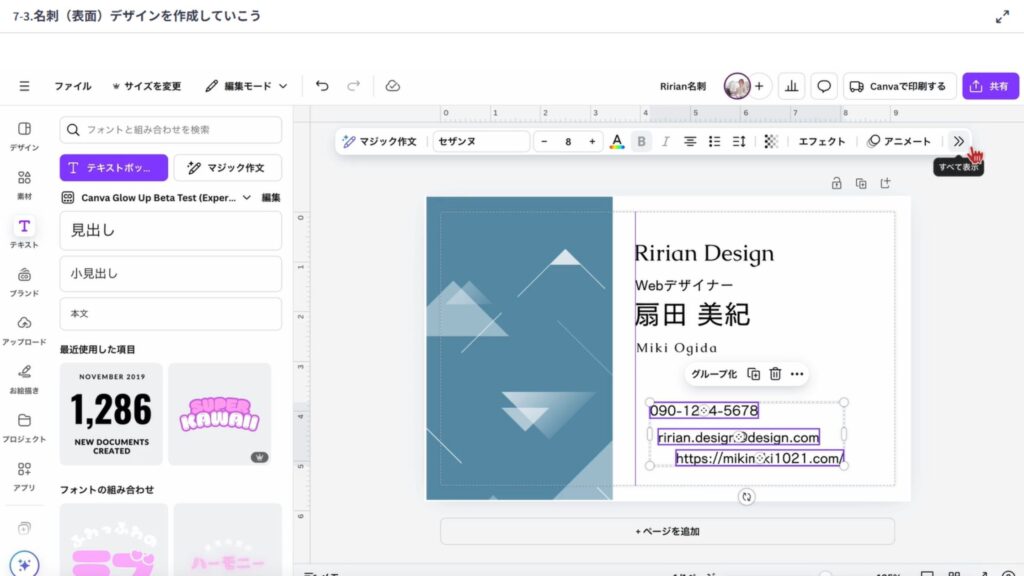Toggle italic formatting
This screenshot has height=576, width=1024.
click(665, 141)
